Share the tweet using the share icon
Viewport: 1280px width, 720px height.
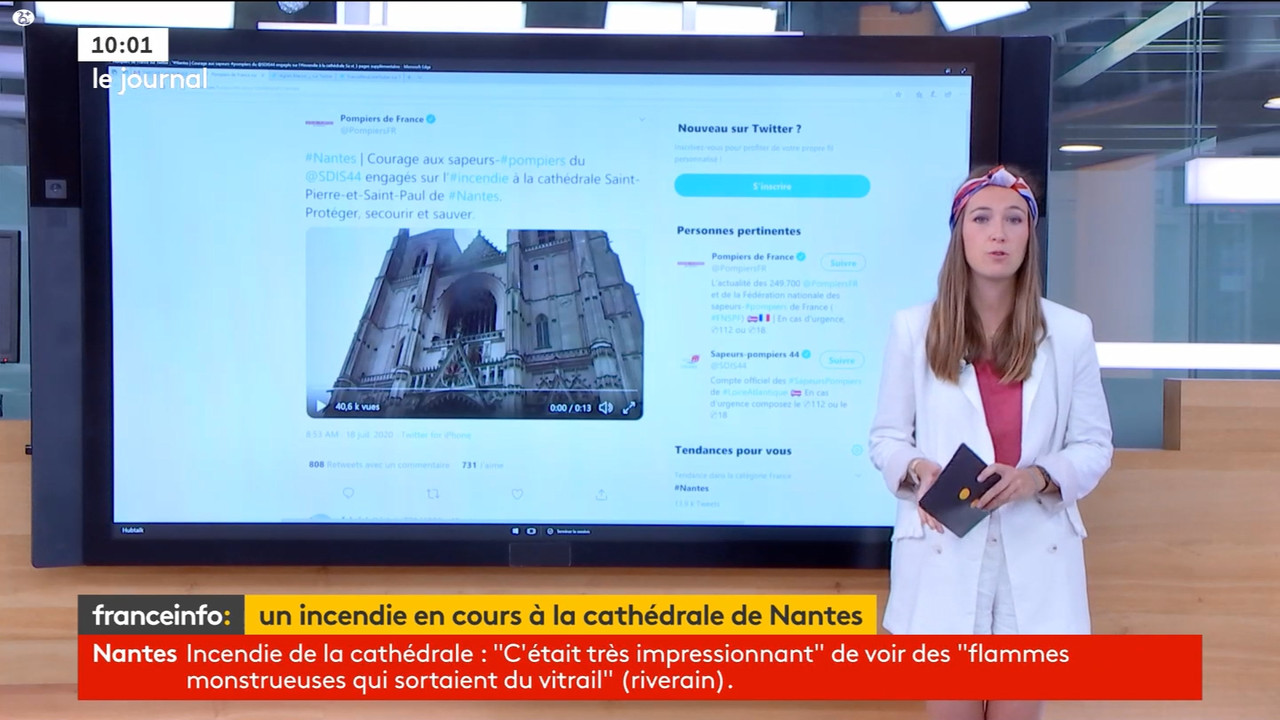pos(601,494)
